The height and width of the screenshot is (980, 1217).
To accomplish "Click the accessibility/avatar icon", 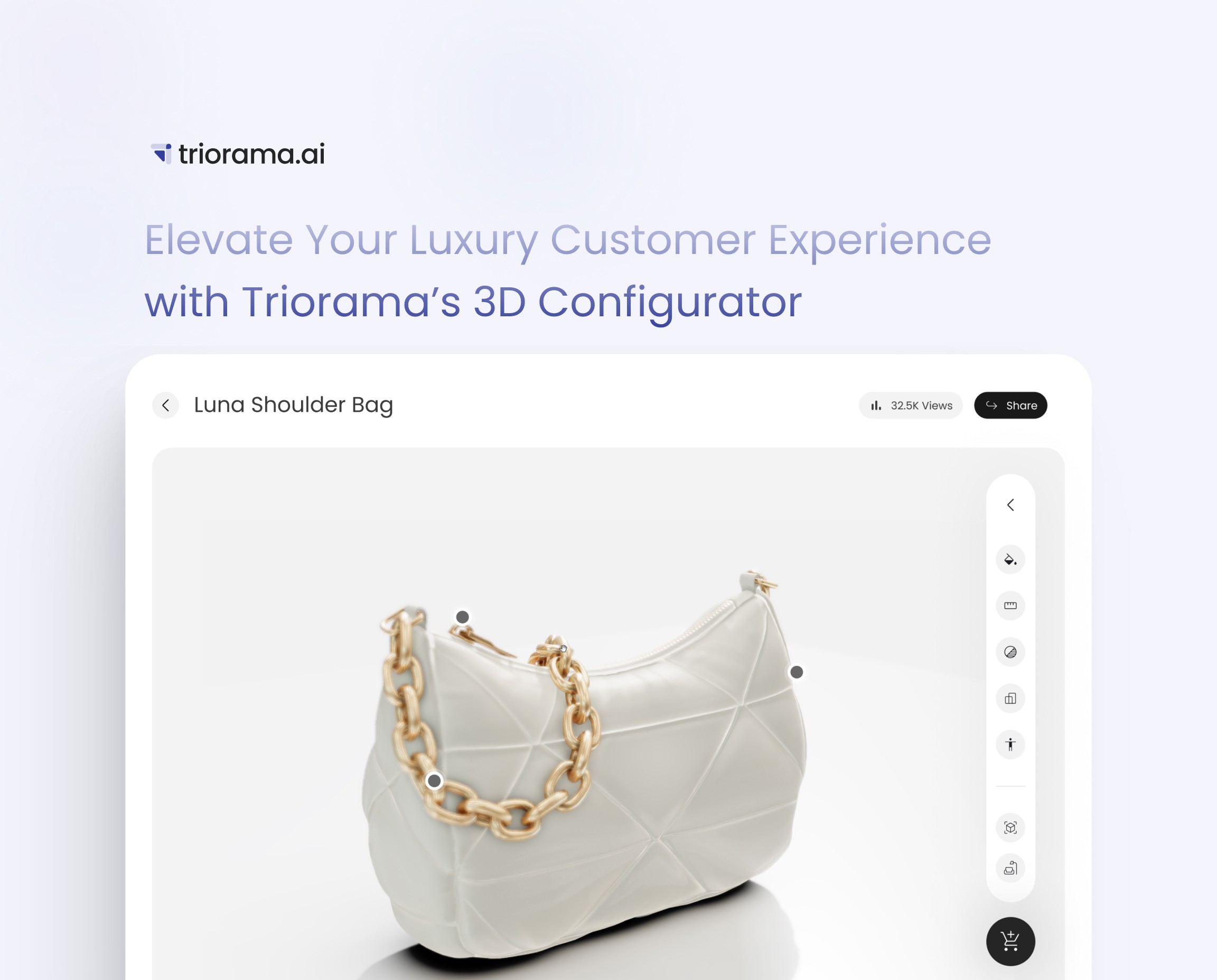I will pyautogui.click(x=1010, y=744).
